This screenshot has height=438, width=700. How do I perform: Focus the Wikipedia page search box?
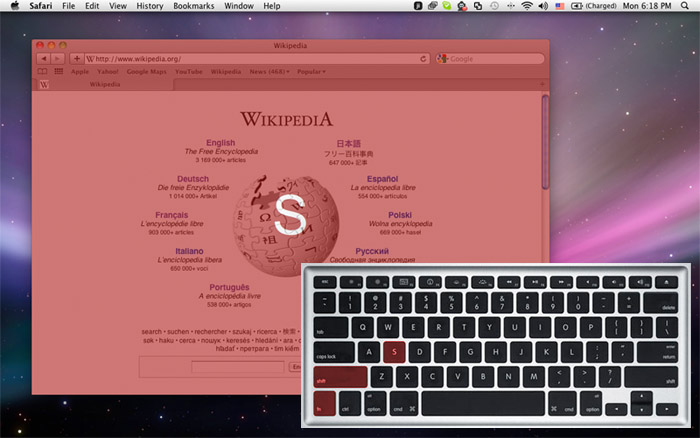[238, 367]
